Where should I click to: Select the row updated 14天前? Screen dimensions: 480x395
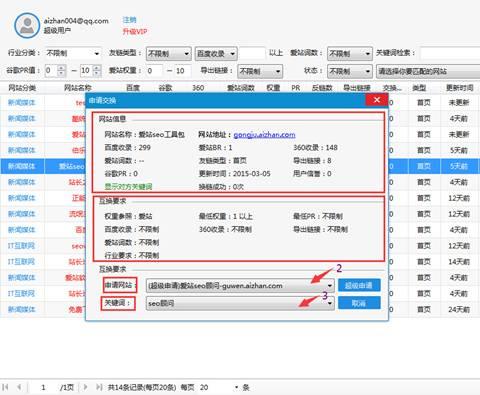point(240,262)
